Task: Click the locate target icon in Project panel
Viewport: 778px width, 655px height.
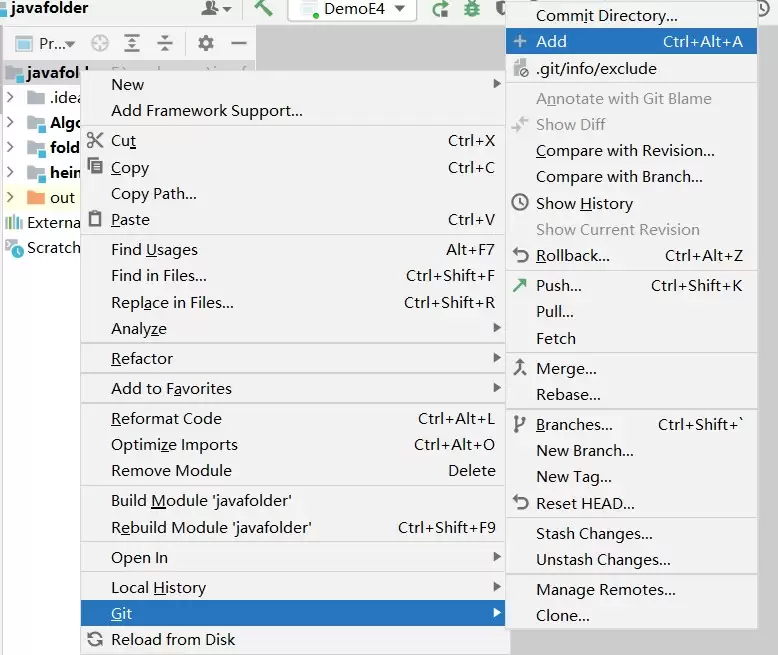Action: (99, 43)
